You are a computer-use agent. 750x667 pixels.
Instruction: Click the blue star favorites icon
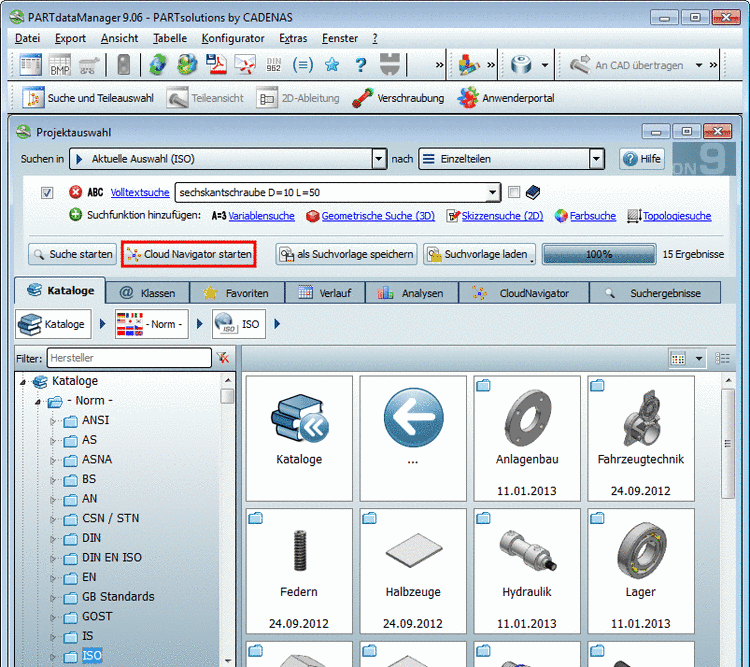332,65
